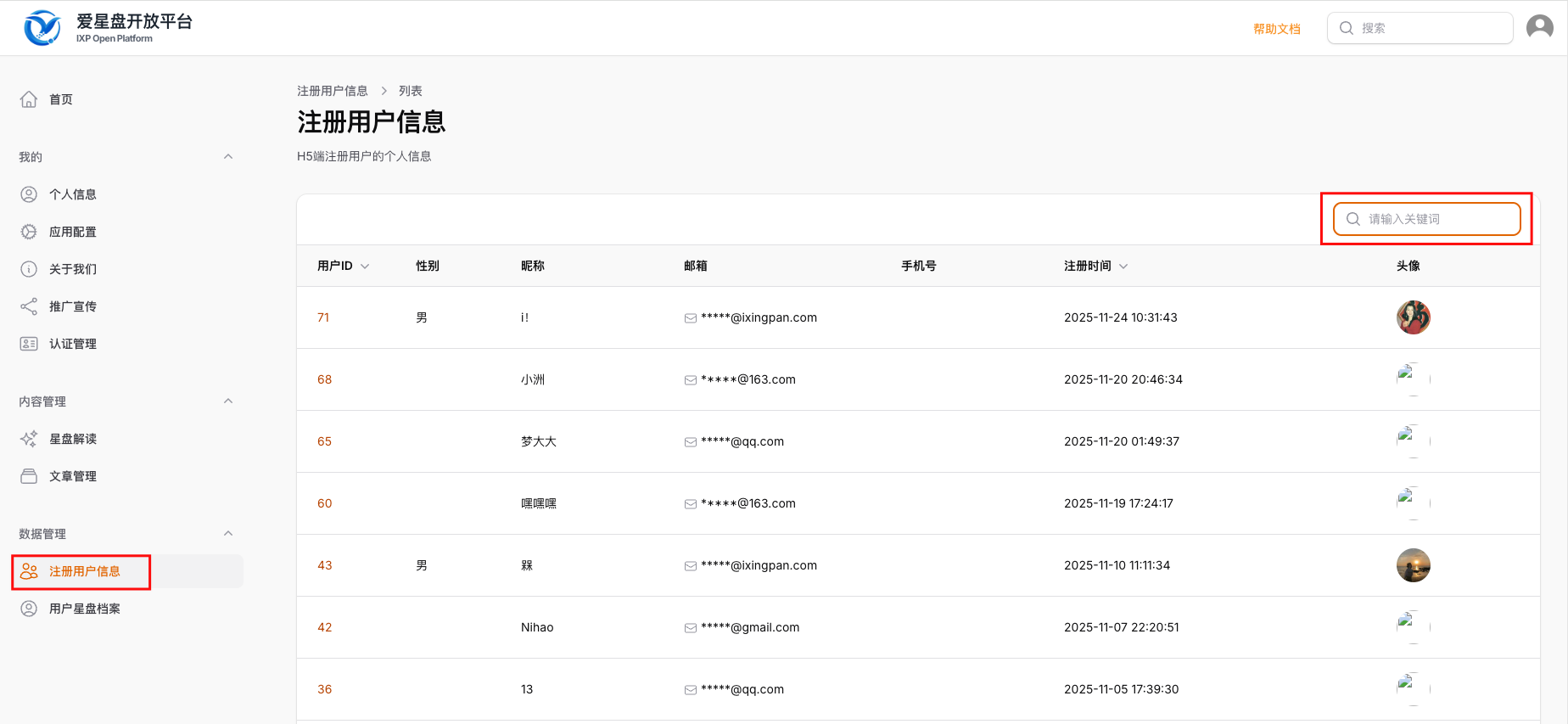Click the 认证管理 ID card icon

tap(29, 344)
